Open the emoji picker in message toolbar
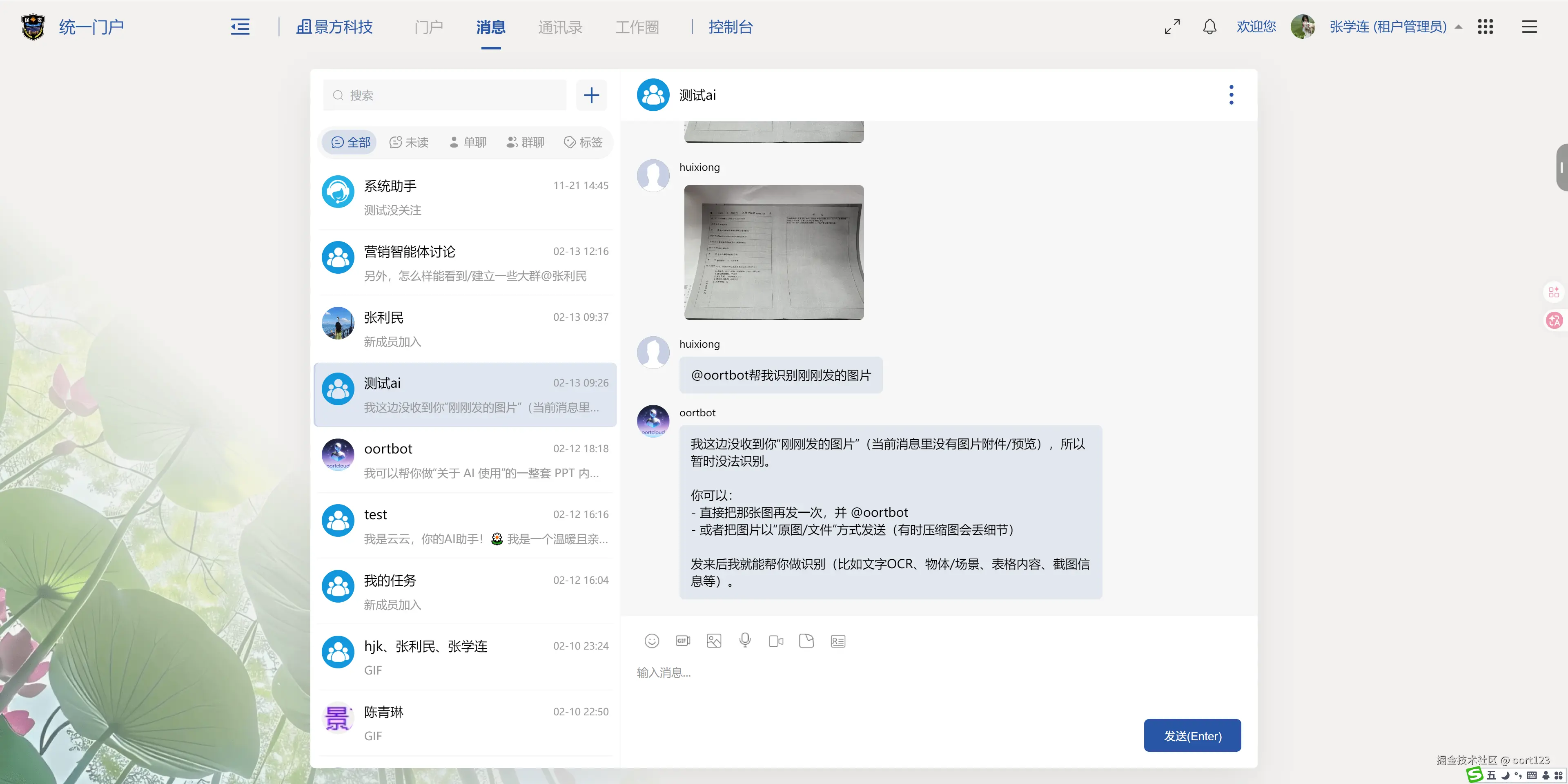Screen dimensions: 1568x784 pyautogui.click(x=651, y=641)
